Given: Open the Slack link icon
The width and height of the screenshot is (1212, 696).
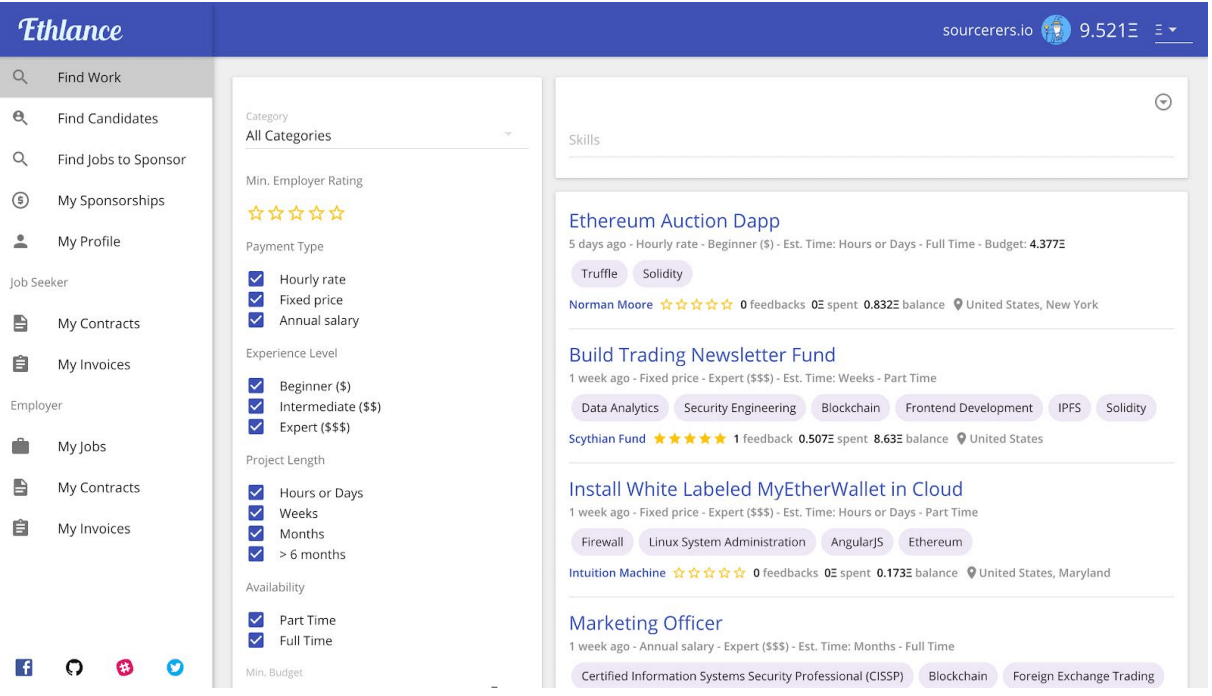Looking at the screenshot, I should (125, 668).
